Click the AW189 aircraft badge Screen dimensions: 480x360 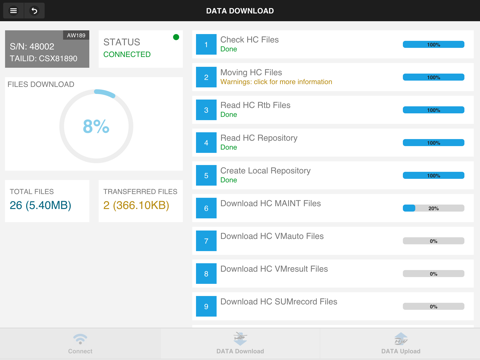[76, 35]
